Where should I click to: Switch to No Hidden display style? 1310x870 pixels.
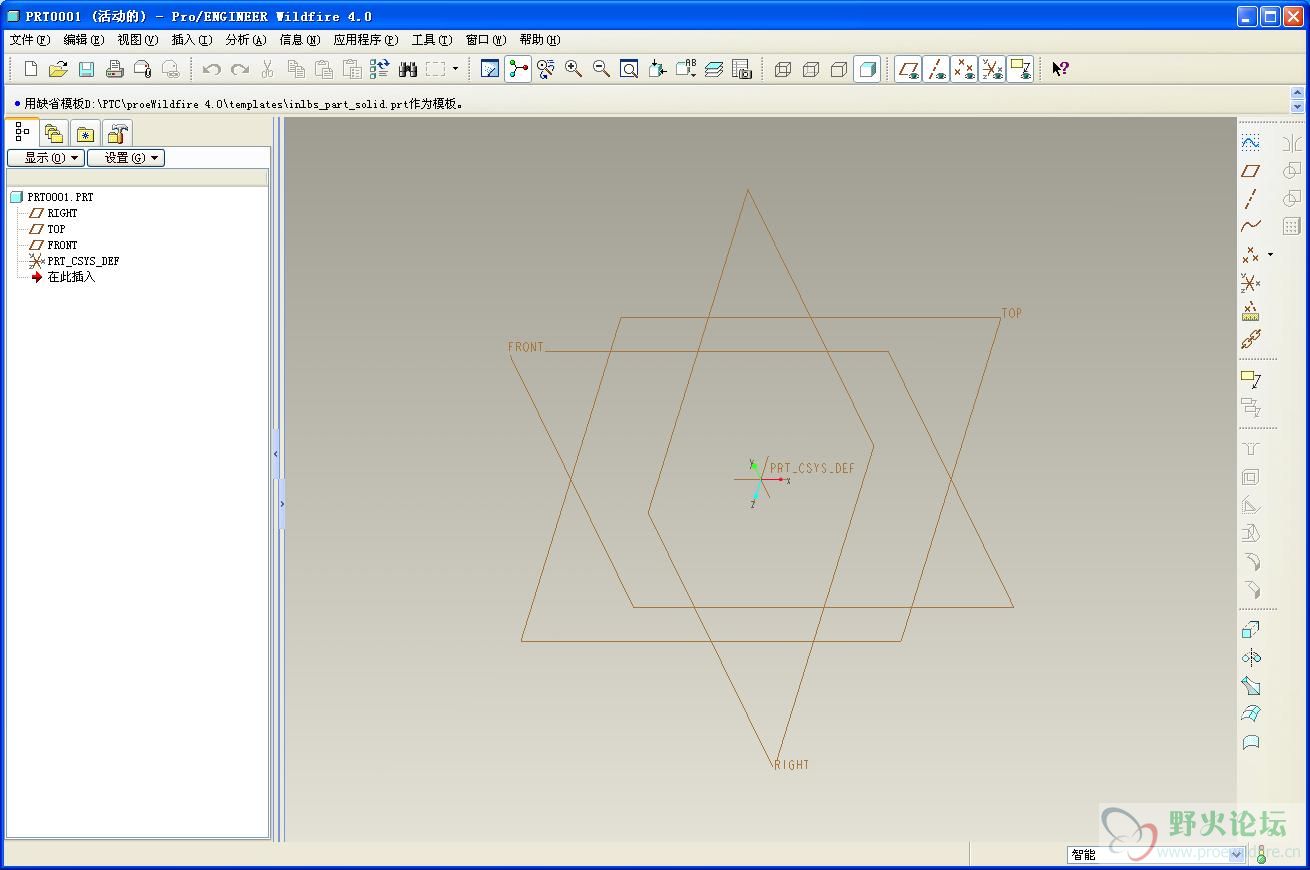[839, 69]
